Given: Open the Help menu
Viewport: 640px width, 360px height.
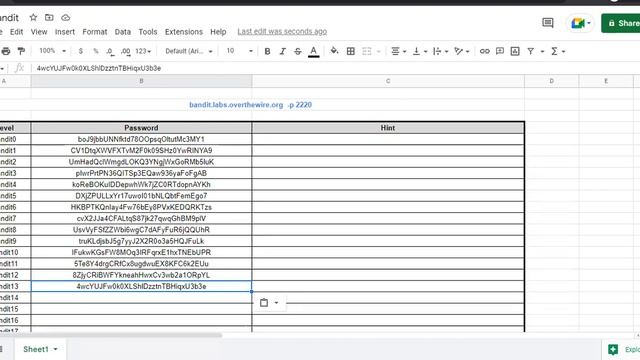Looking at the screenshot, I should coord(218,31).
